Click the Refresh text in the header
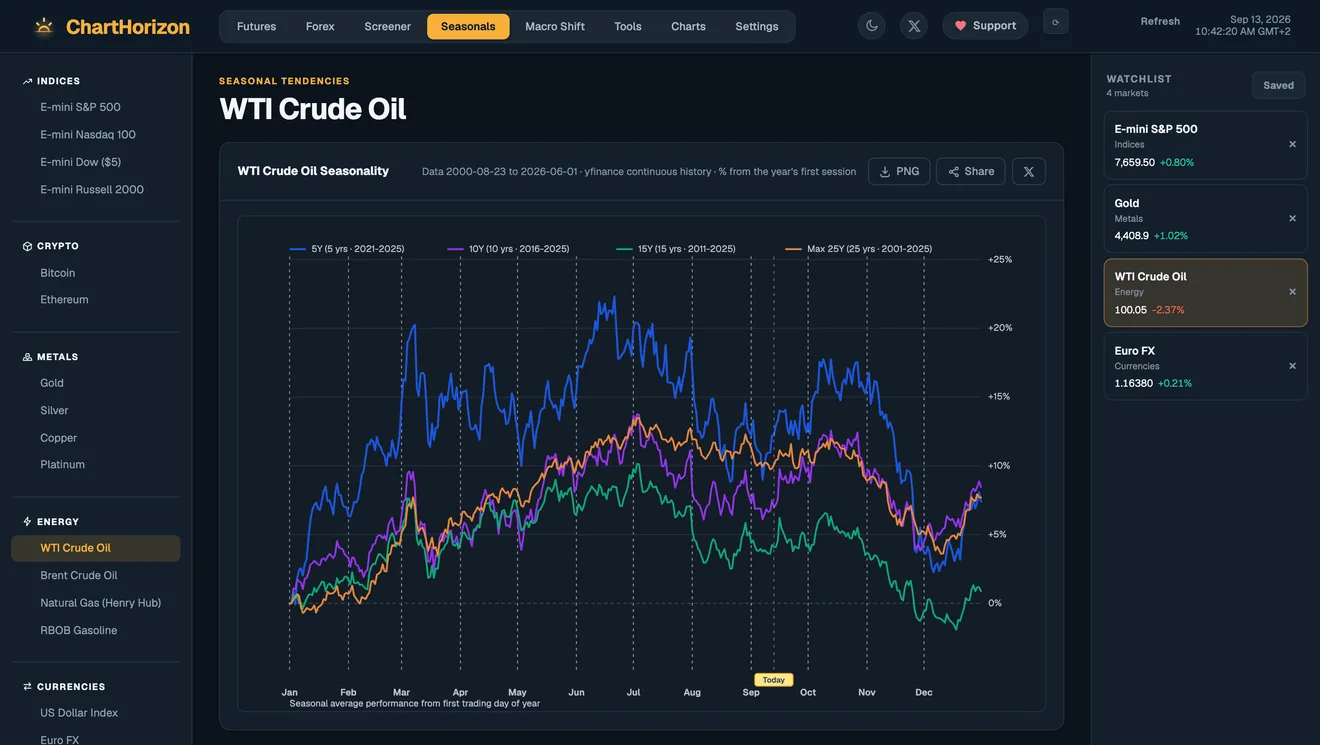Viewport: 1320px width, 745px height. pos(1160,21)
